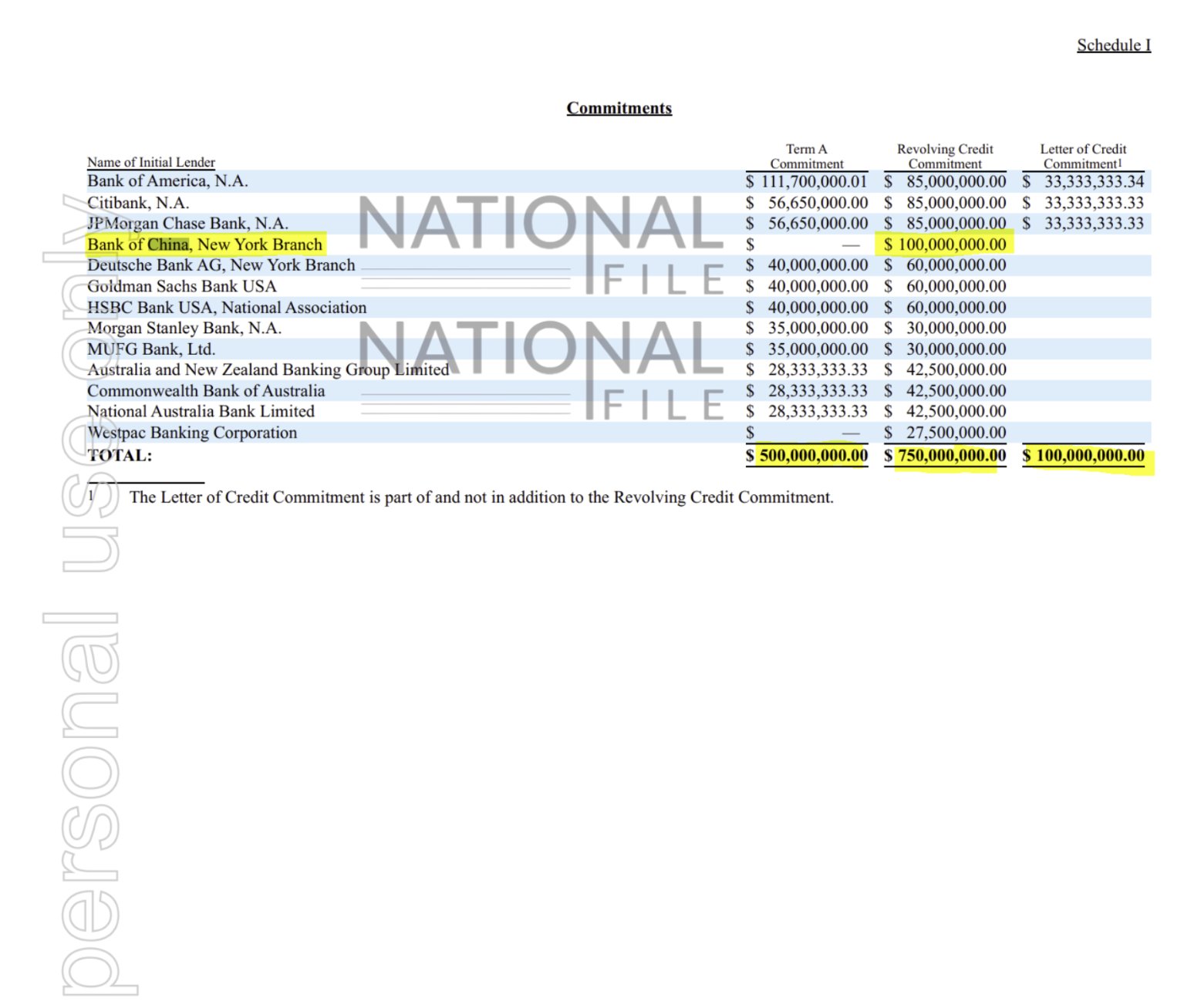
Task: Select 'Citibank, N.A.' lender name
Action: [138, 203]
